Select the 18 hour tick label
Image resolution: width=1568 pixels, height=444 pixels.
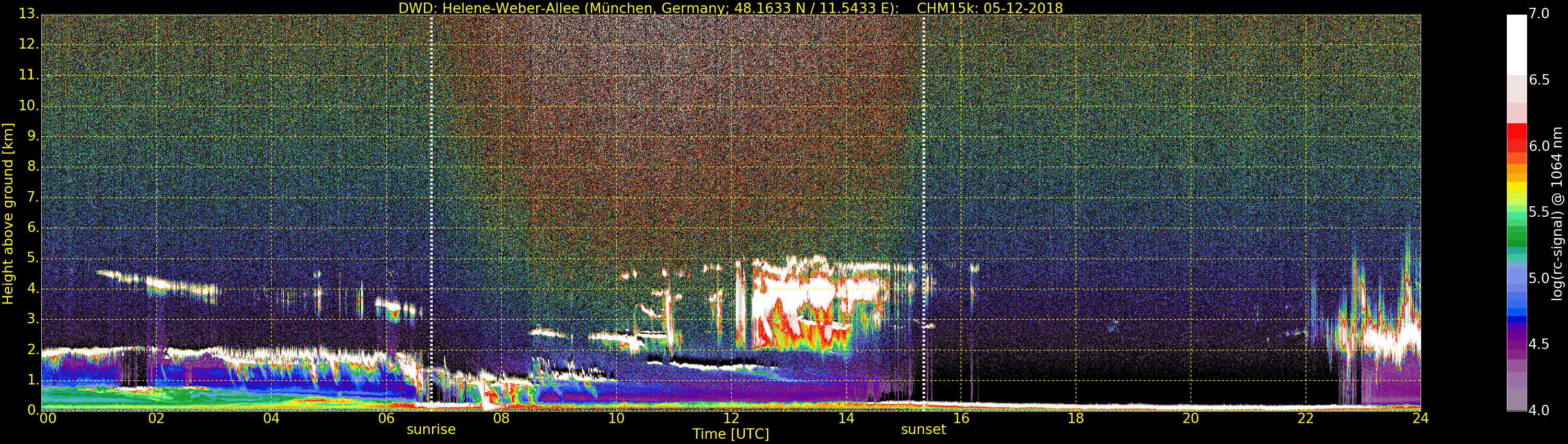(x=1076, y=418)
